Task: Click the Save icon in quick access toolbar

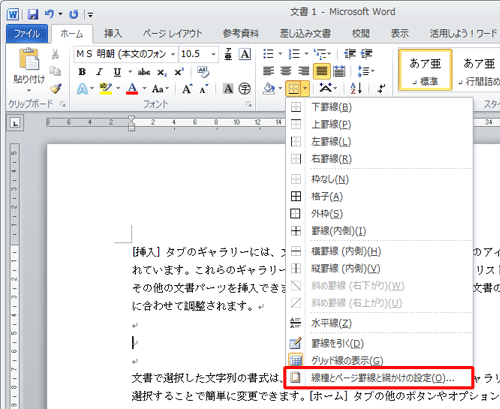Action: pyautogui.click(x=33, y=14)
